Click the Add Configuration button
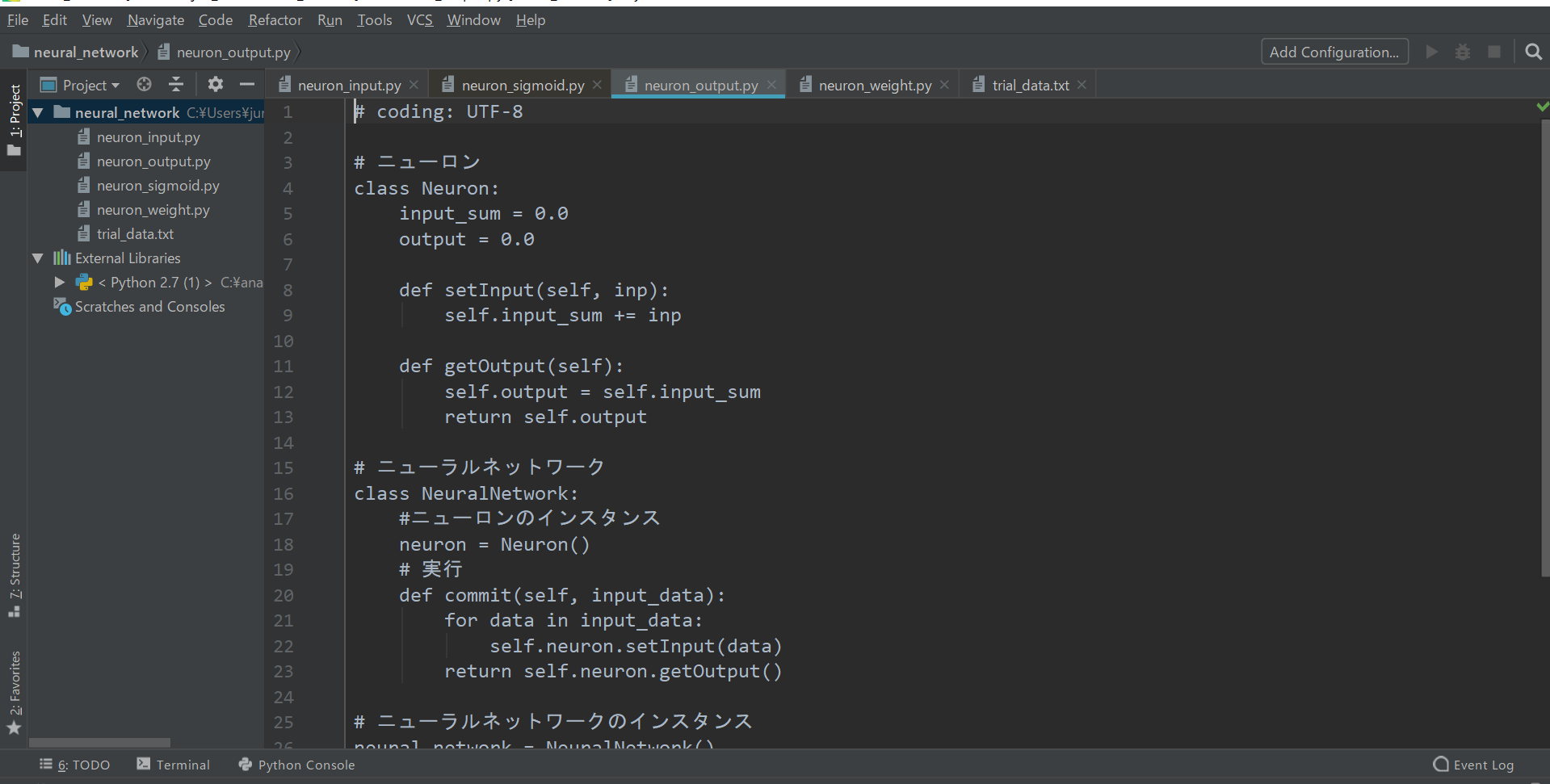 tap(1334, 52)
